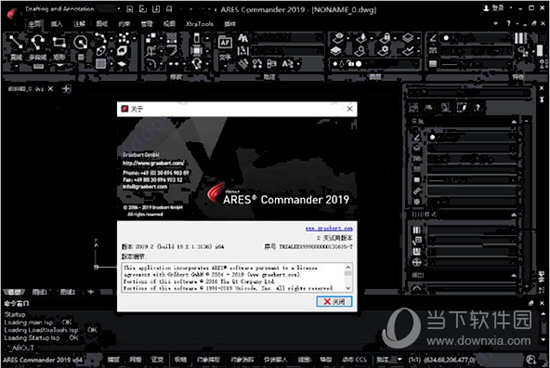Click the question mark icon in Properties palette
Viewport: 550px width, 368px height.
477,107
